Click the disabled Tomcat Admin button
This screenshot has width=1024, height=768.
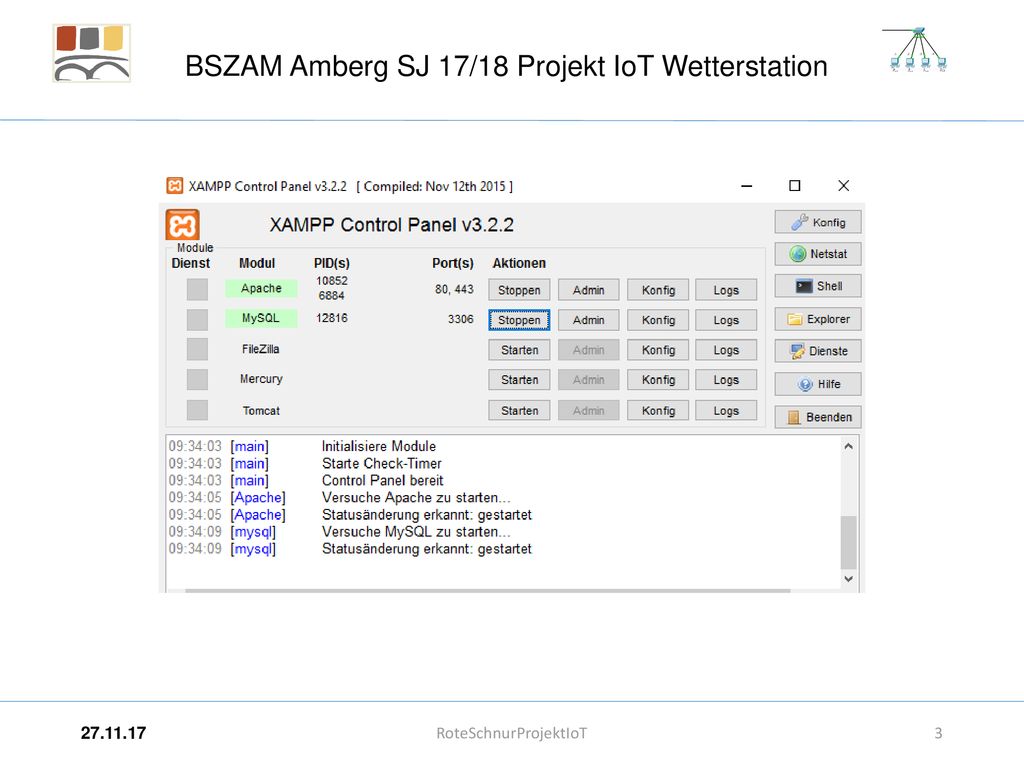pos(588,411)
